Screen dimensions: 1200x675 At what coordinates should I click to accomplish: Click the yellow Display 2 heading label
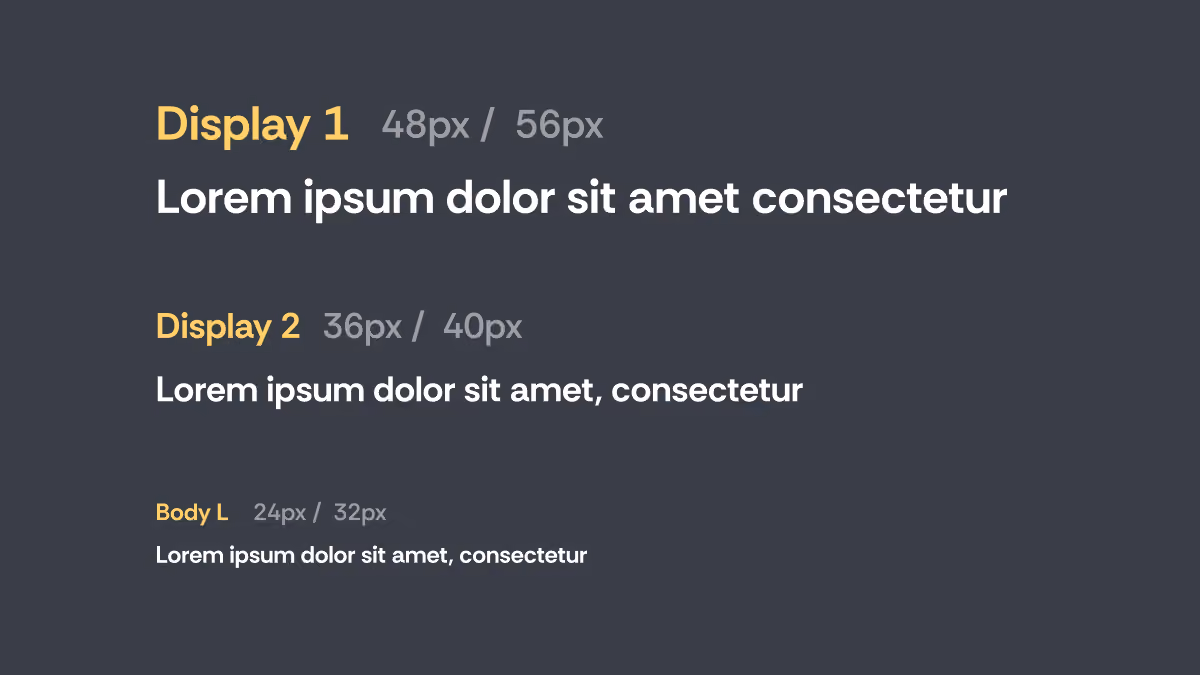pyautogui.click(x=228, y=327)
